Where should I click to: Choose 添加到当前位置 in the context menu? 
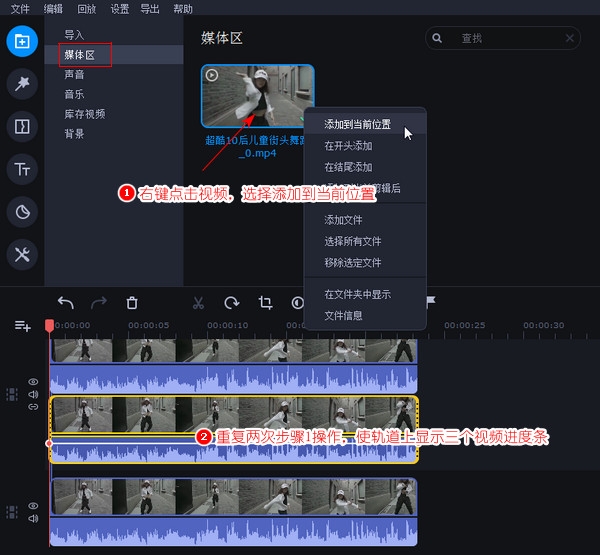coord(365,124)
